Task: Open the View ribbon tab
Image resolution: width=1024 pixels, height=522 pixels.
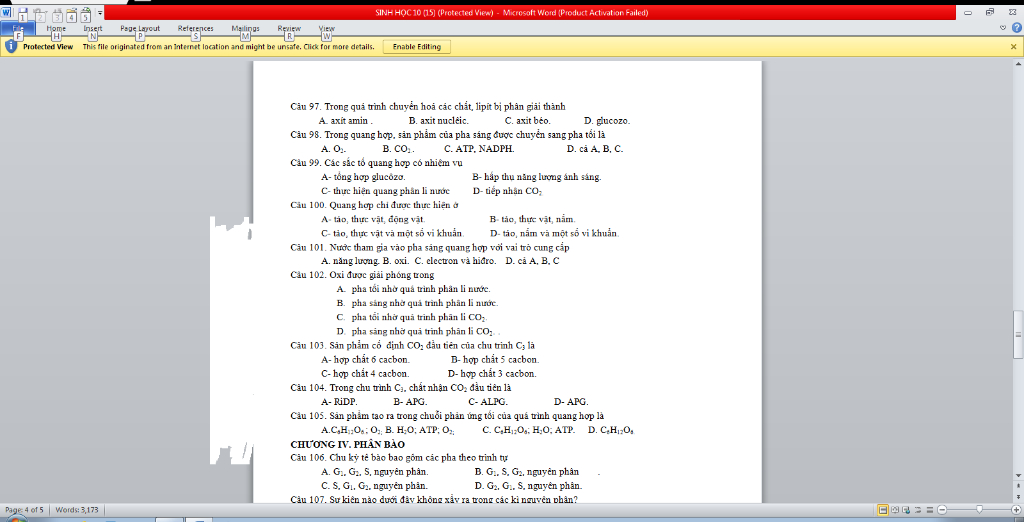Action: [x=327, y=29]
